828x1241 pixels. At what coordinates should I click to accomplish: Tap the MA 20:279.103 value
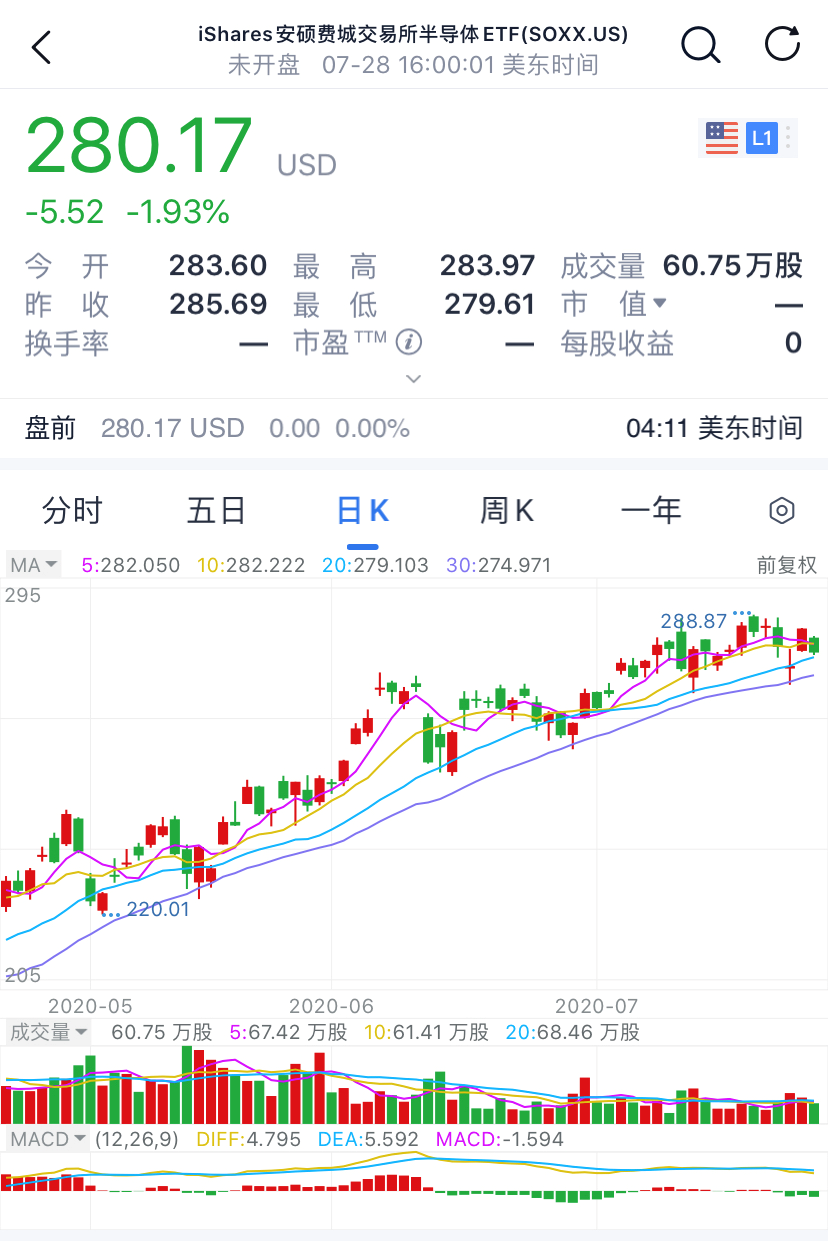click(x=375, y=565)
